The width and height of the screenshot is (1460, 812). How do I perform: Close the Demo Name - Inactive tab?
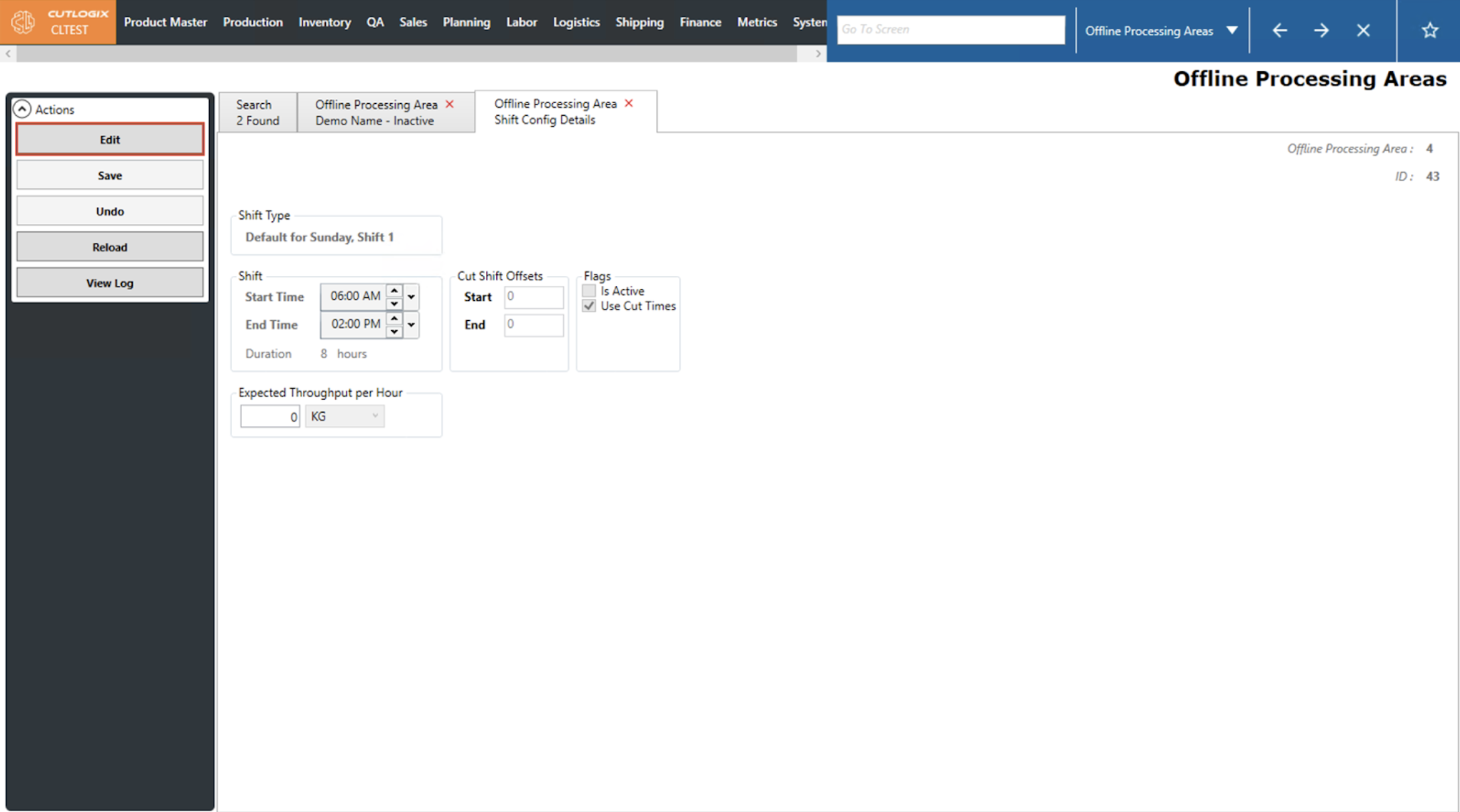[x=450, y=104]
